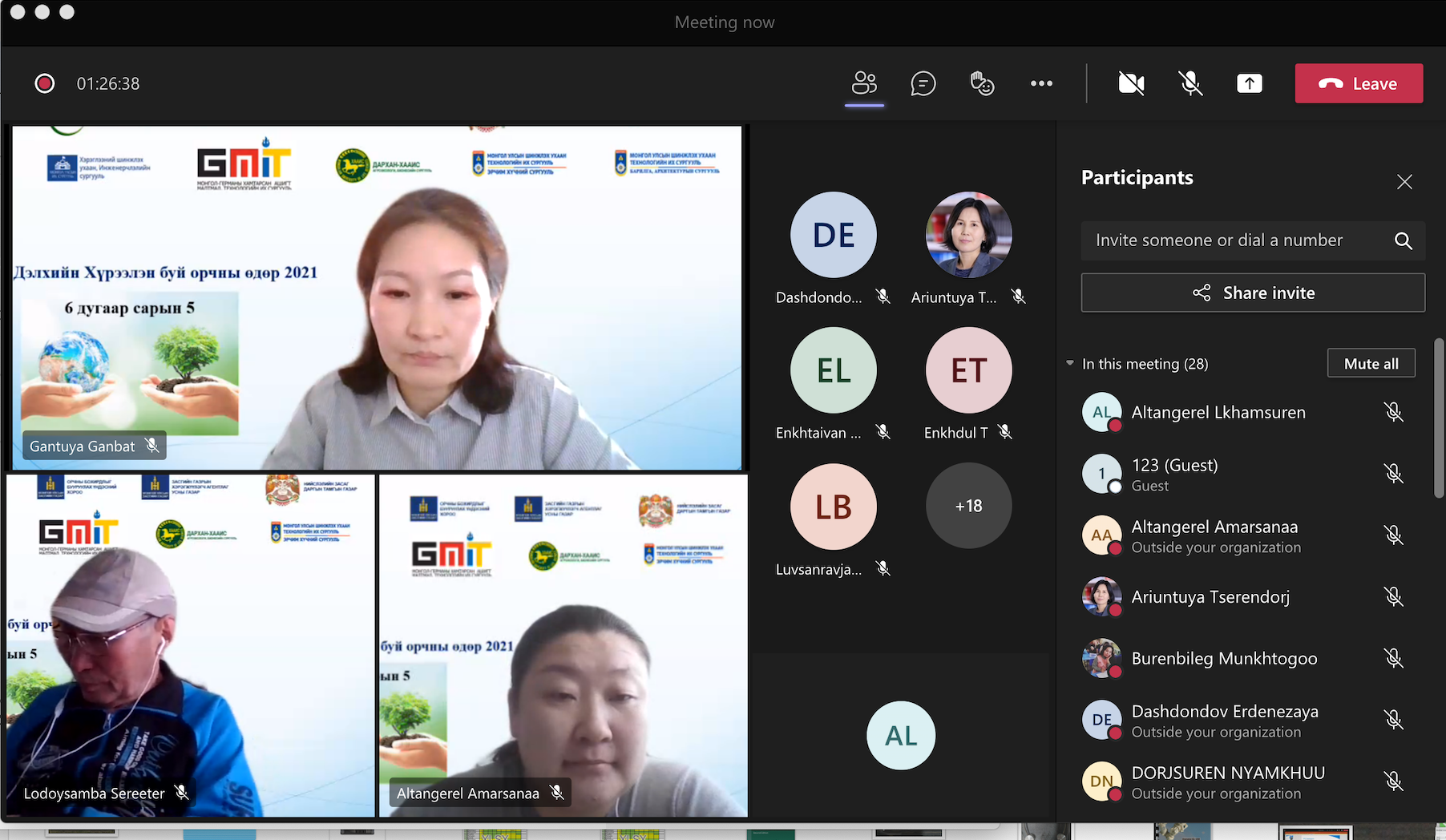Open the meeting chat icon
Image resolution: width=1446 pixels, height=840 pixels.
coord(923,83)
